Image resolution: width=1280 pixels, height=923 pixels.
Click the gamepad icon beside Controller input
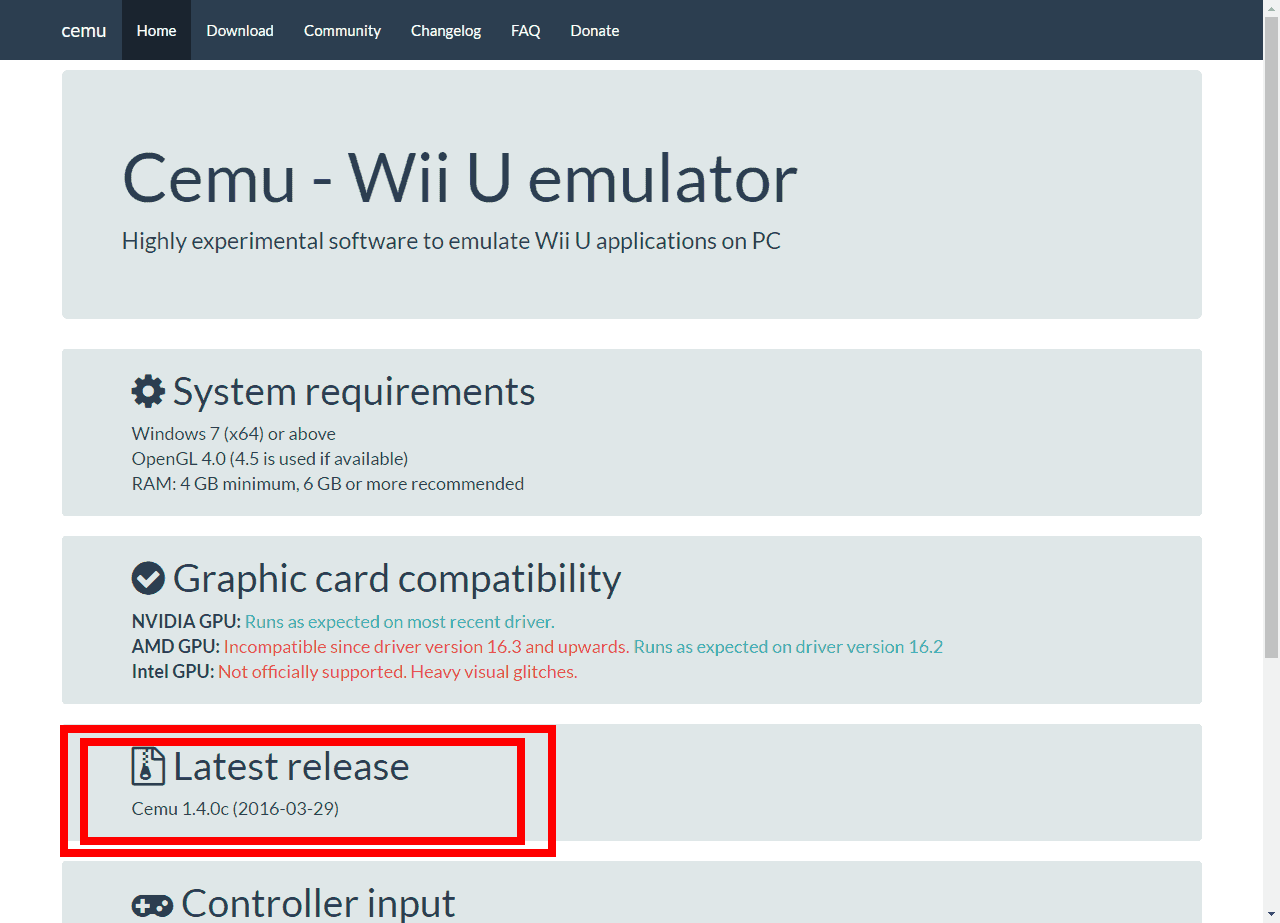[x=152, y=906]
